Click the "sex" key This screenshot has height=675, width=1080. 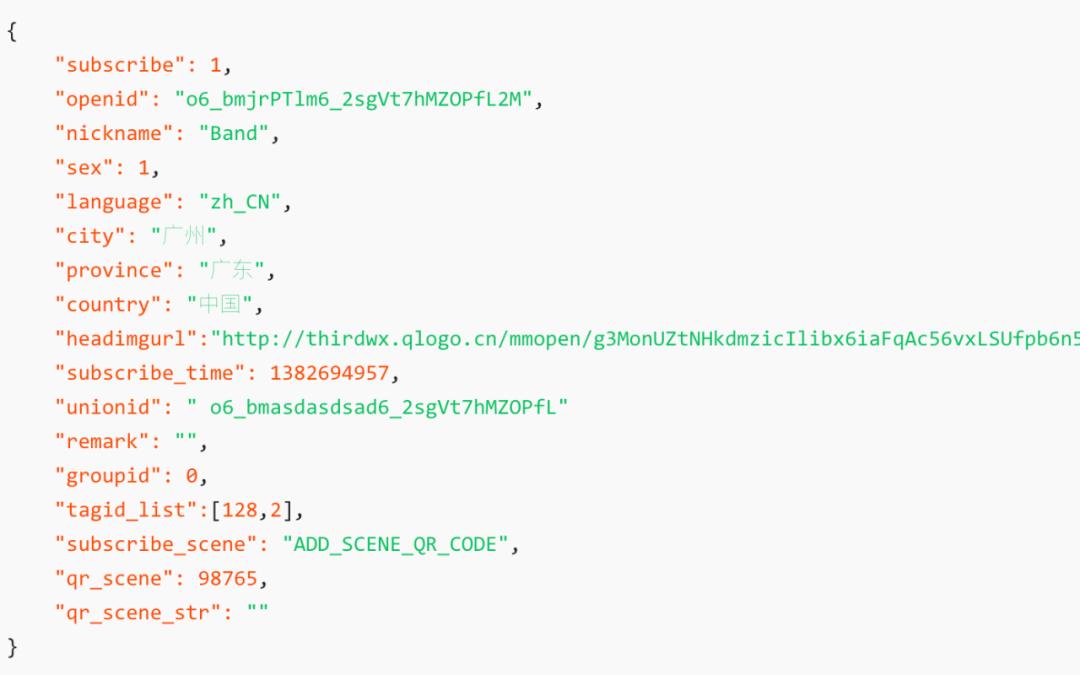pyautogui.click(x=84, y=167)
